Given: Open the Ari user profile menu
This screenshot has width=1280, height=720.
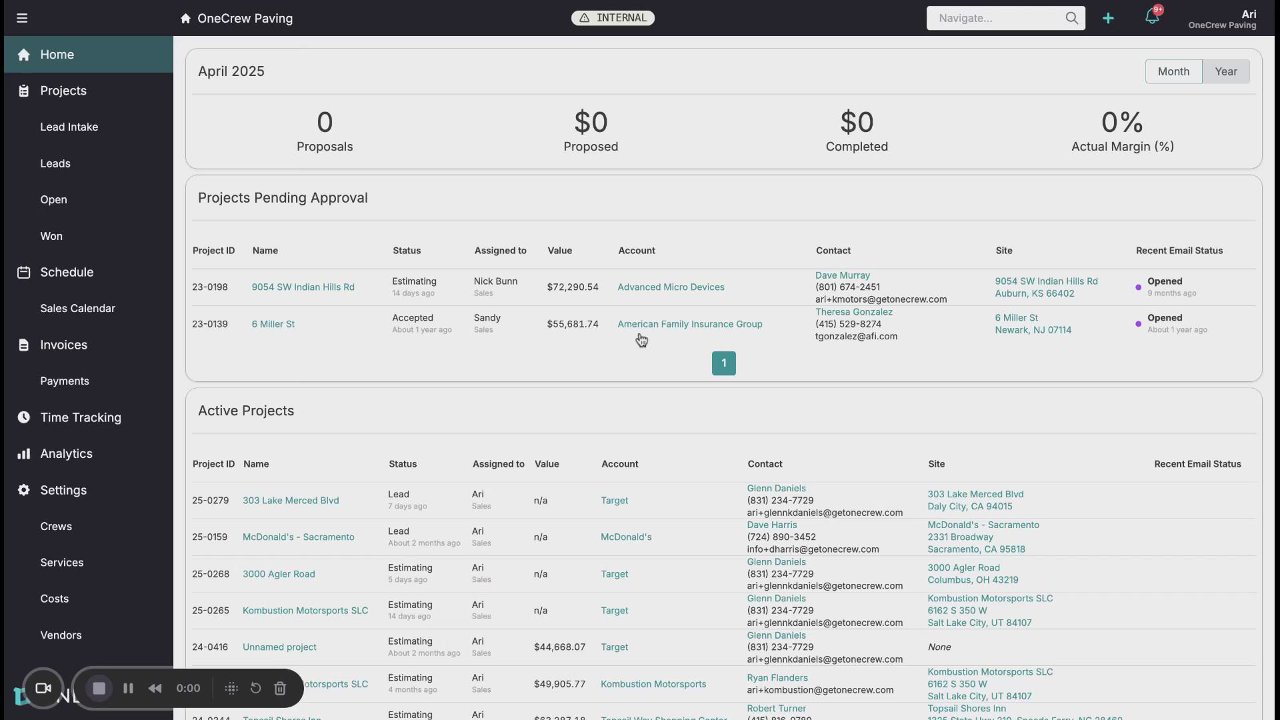Looking at the screenshot, I should [1222, 19].
